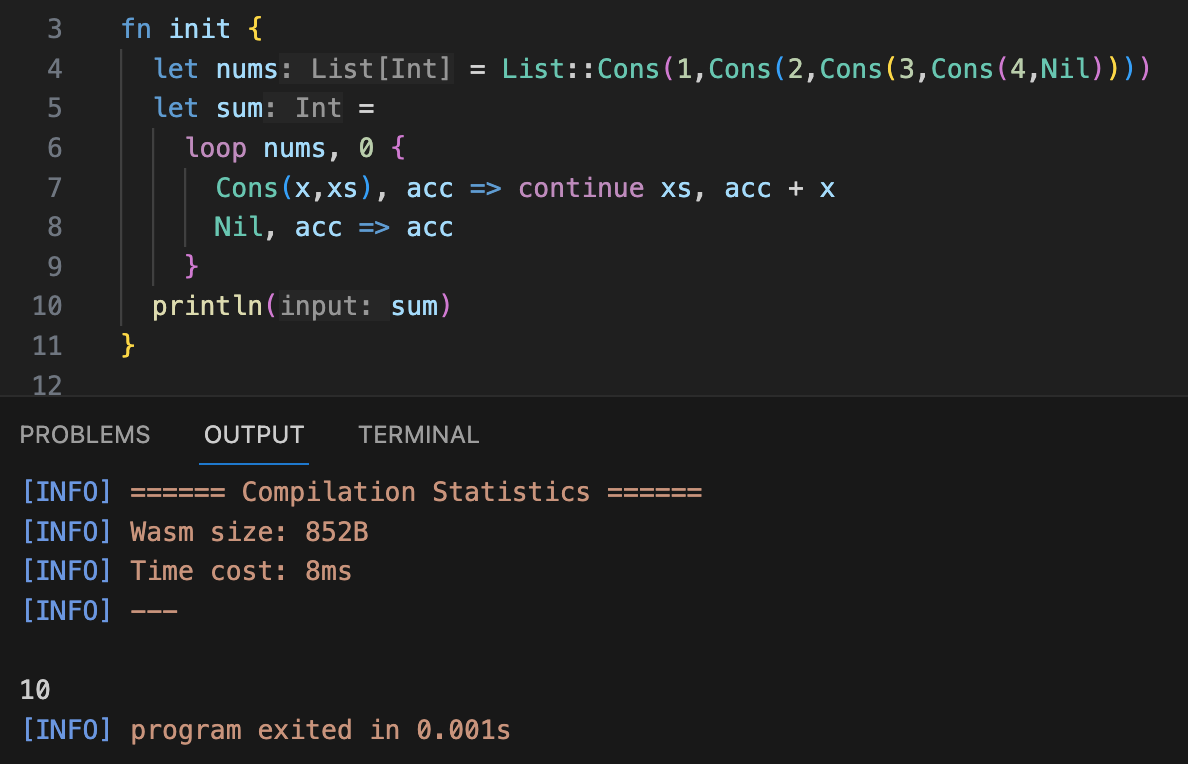Click the Time cost: 8ms output line
This screenshot has width=1188, height=764.
240,571
